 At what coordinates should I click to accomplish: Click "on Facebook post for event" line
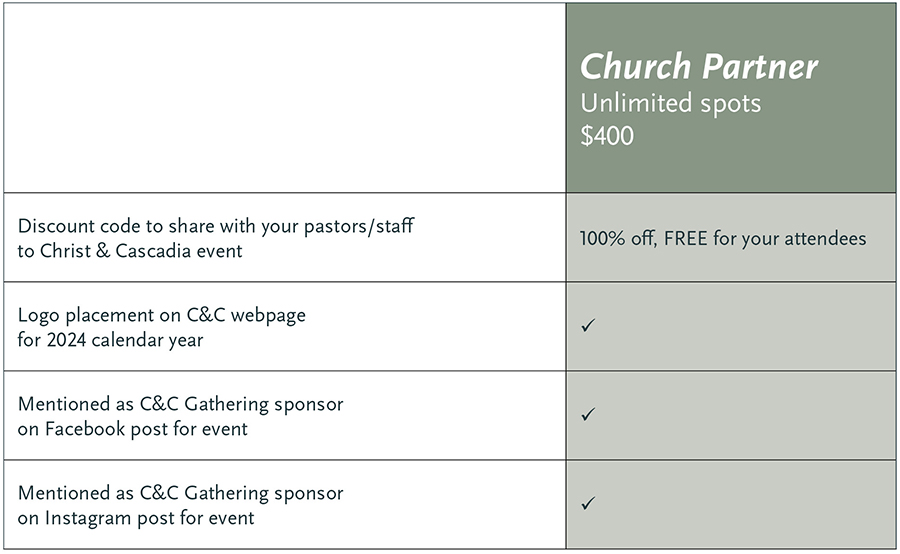(x=133, y=429)
